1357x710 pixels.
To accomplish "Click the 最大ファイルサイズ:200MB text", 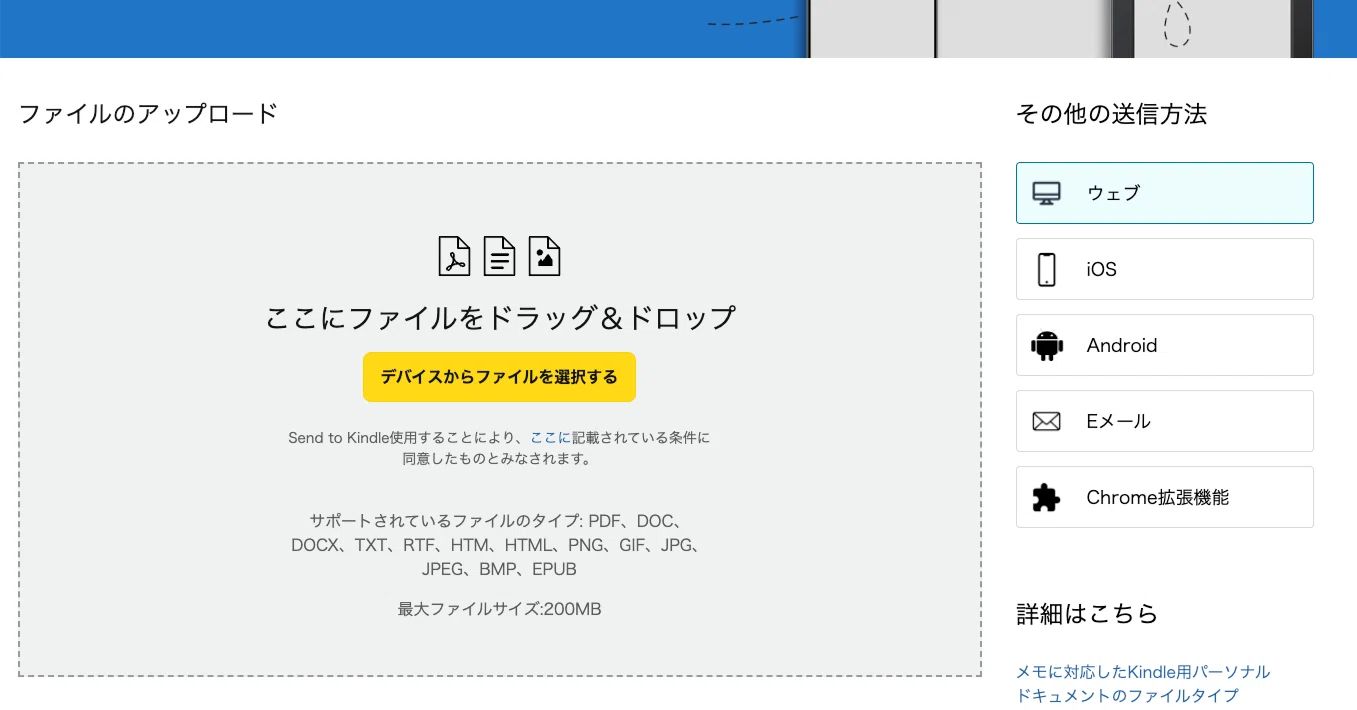I will (x=499, y=608).
